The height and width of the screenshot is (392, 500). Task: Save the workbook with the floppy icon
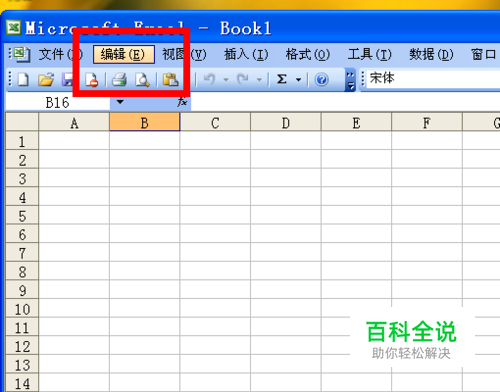[x=68, y=80]
